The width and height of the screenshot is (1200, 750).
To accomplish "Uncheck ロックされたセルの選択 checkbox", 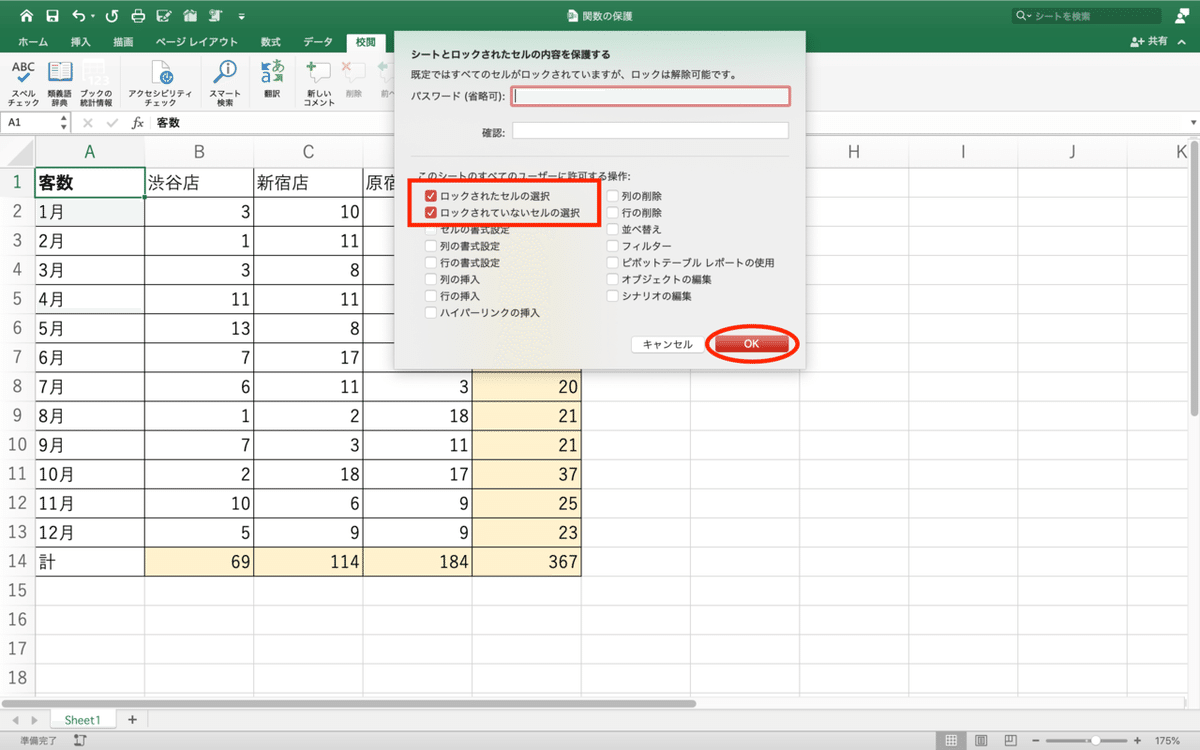I will coord(431,197).
